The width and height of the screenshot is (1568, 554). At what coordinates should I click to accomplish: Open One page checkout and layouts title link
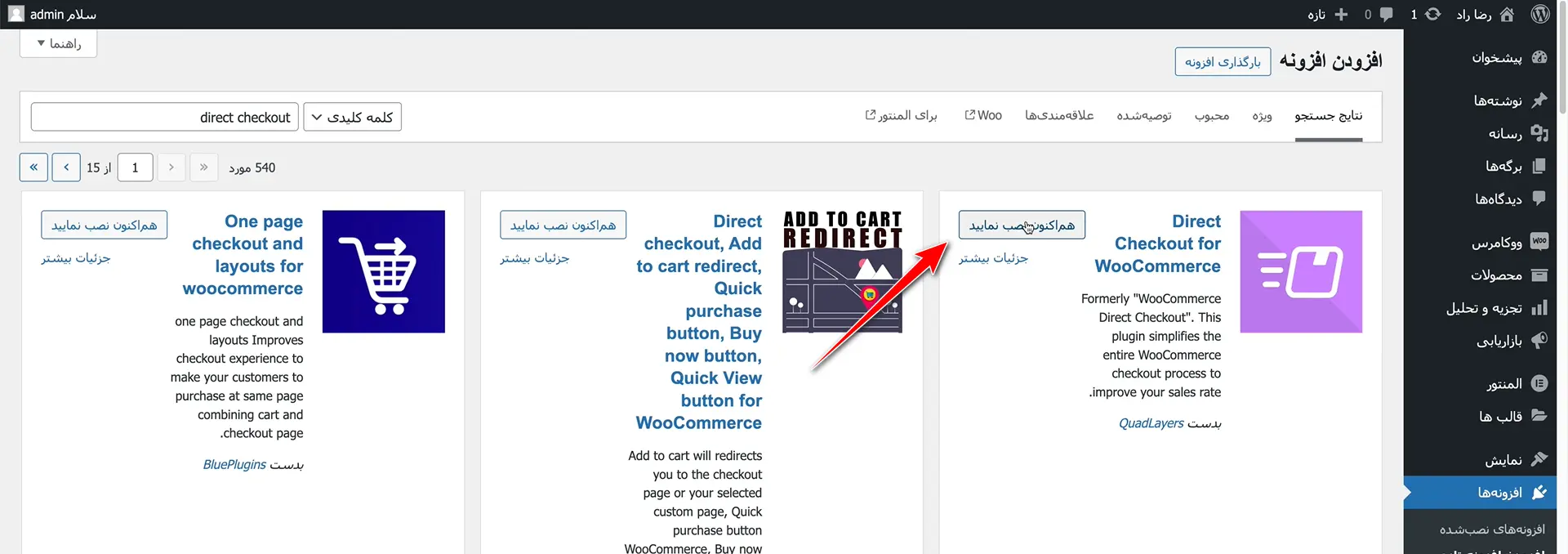pos(243,255)
